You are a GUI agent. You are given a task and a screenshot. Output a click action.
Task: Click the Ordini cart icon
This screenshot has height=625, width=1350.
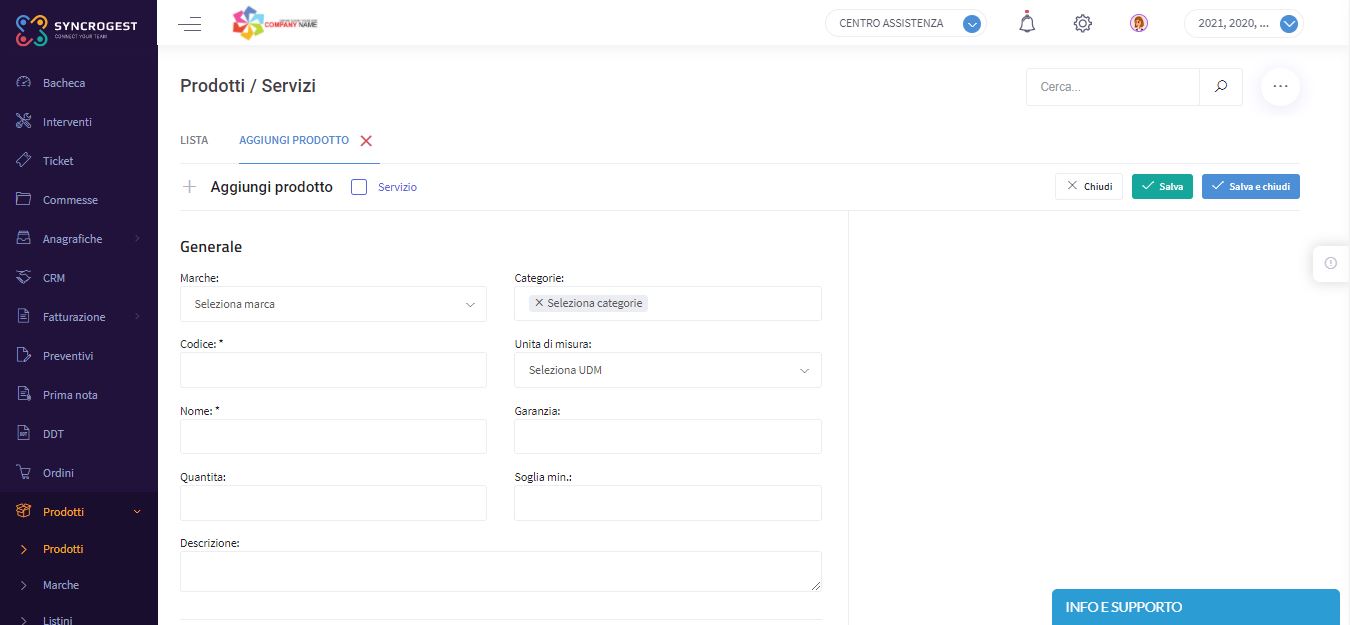pos(24,473)
